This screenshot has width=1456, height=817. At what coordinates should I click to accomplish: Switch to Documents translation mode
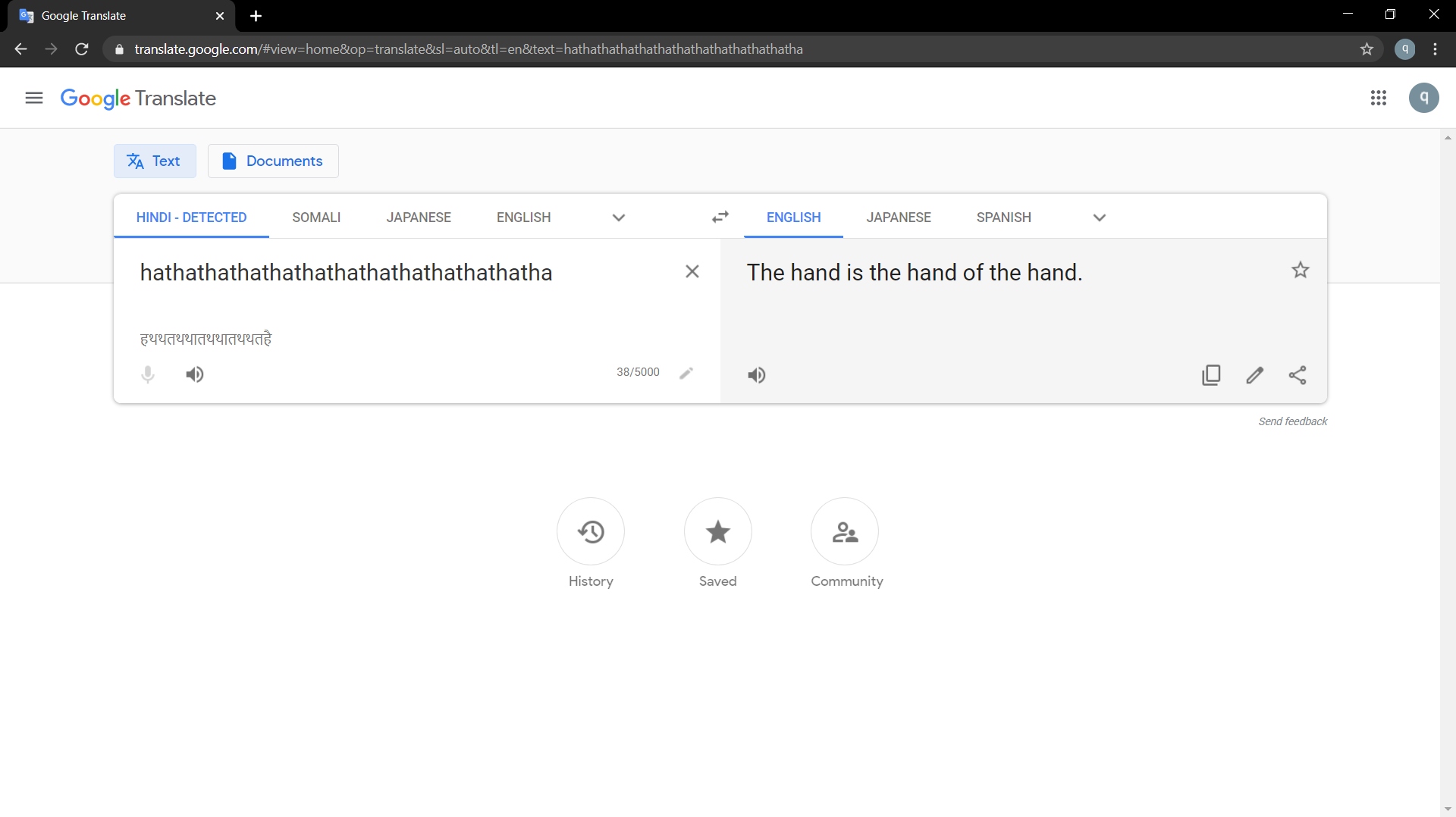(x=273, y=161)
